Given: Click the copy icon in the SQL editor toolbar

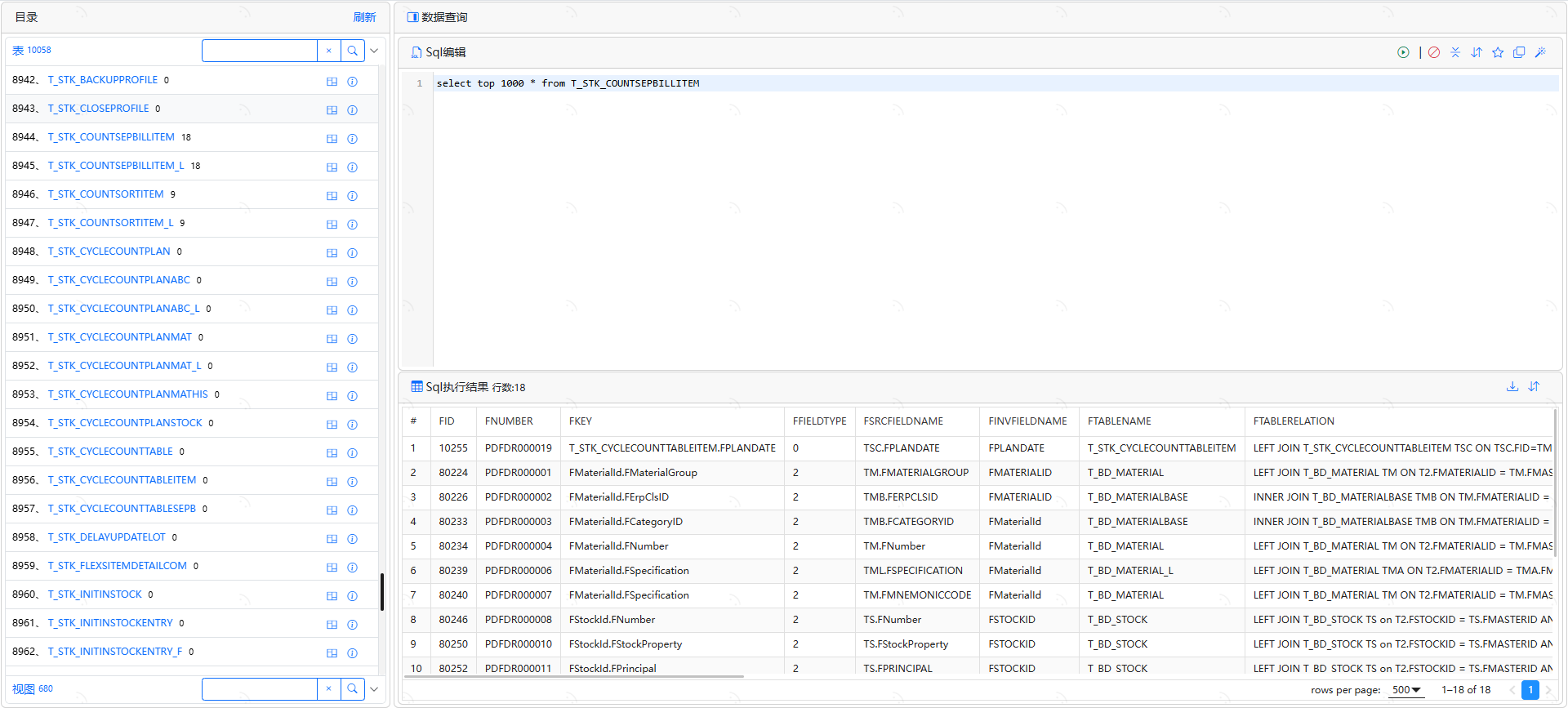Looking at the screenshot, I should [x=1519, y=52].
